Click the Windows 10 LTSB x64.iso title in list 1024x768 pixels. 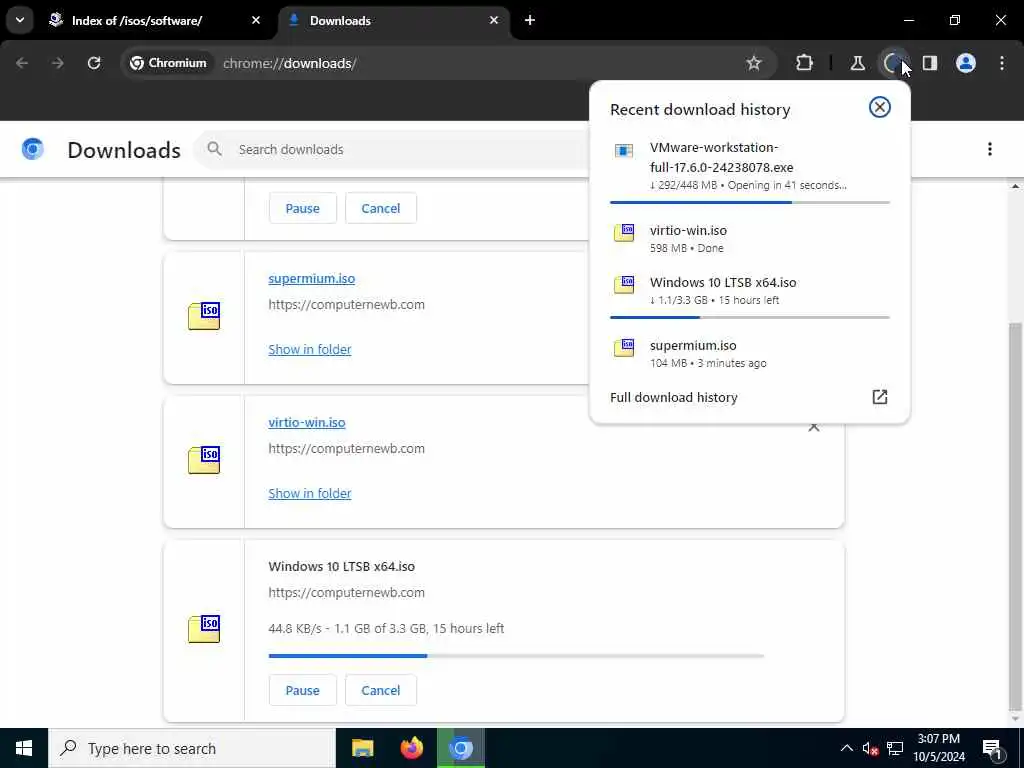[342, 566]
